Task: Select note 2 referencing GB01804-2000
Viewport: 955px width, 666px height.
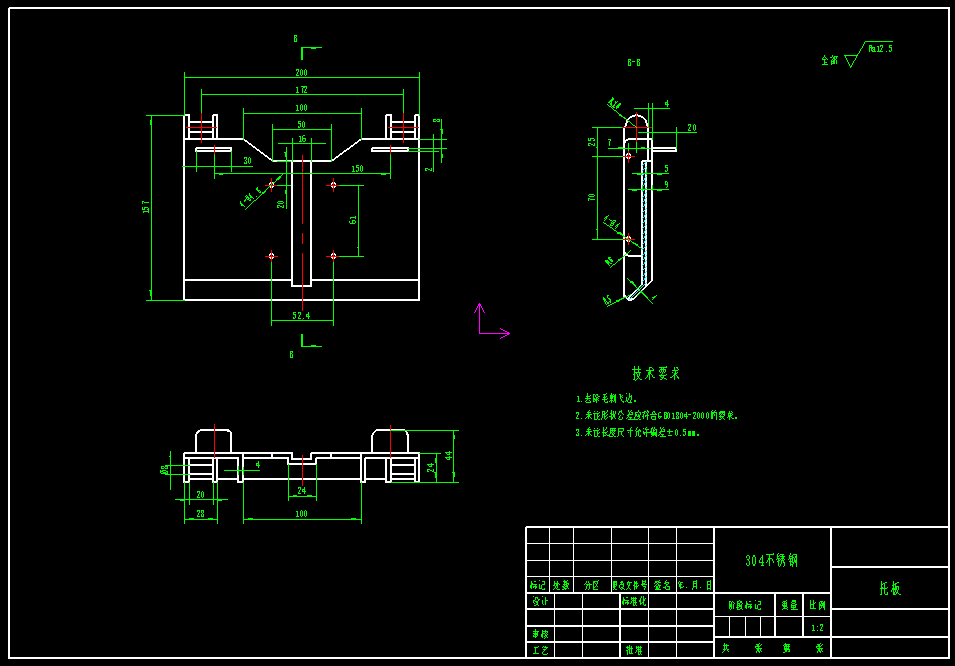Action: 657,416
